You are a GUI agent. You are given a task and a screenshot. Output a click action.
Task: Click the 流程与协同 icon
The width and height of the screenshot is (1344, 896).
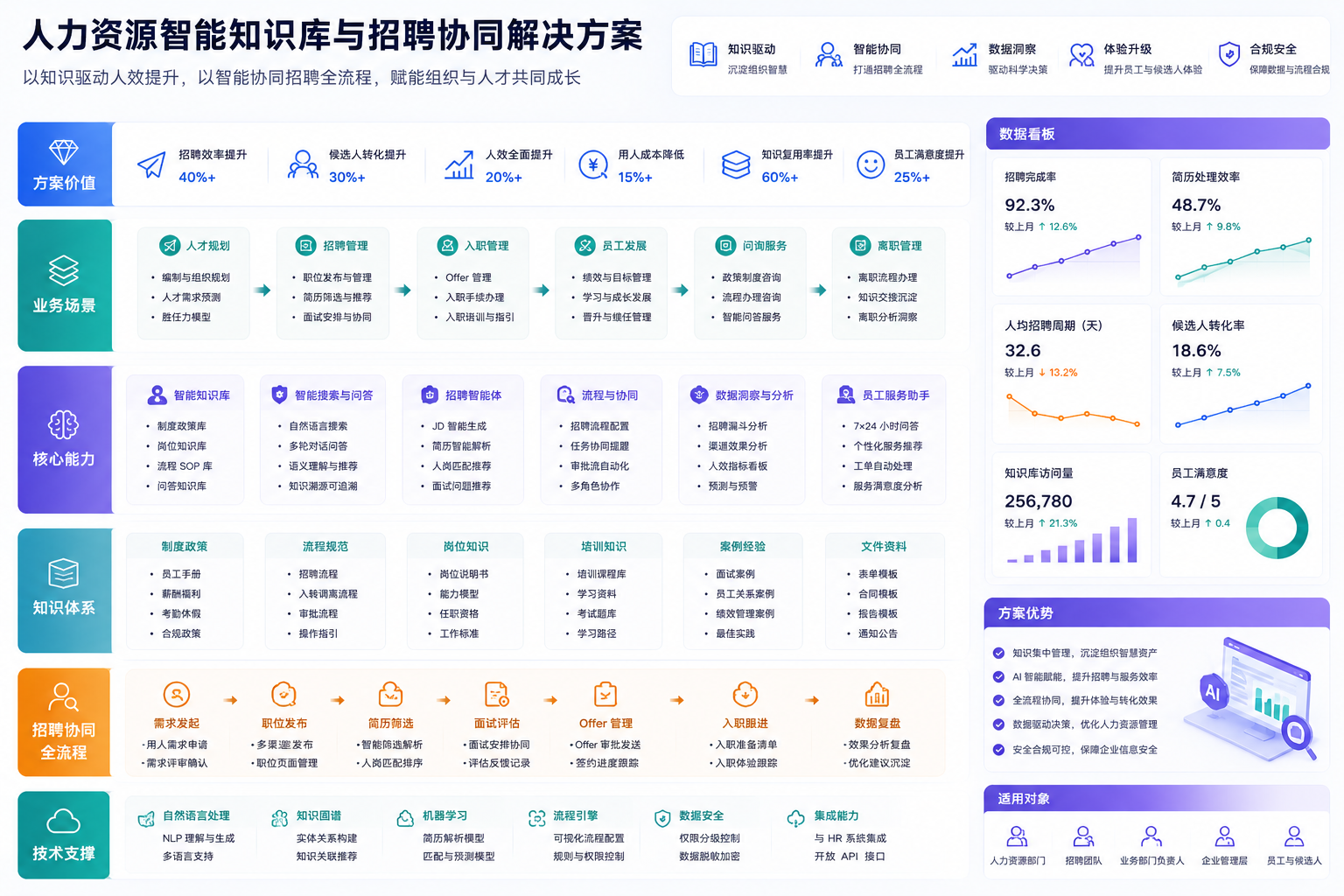pyautogui.click(x=566, y=395)
